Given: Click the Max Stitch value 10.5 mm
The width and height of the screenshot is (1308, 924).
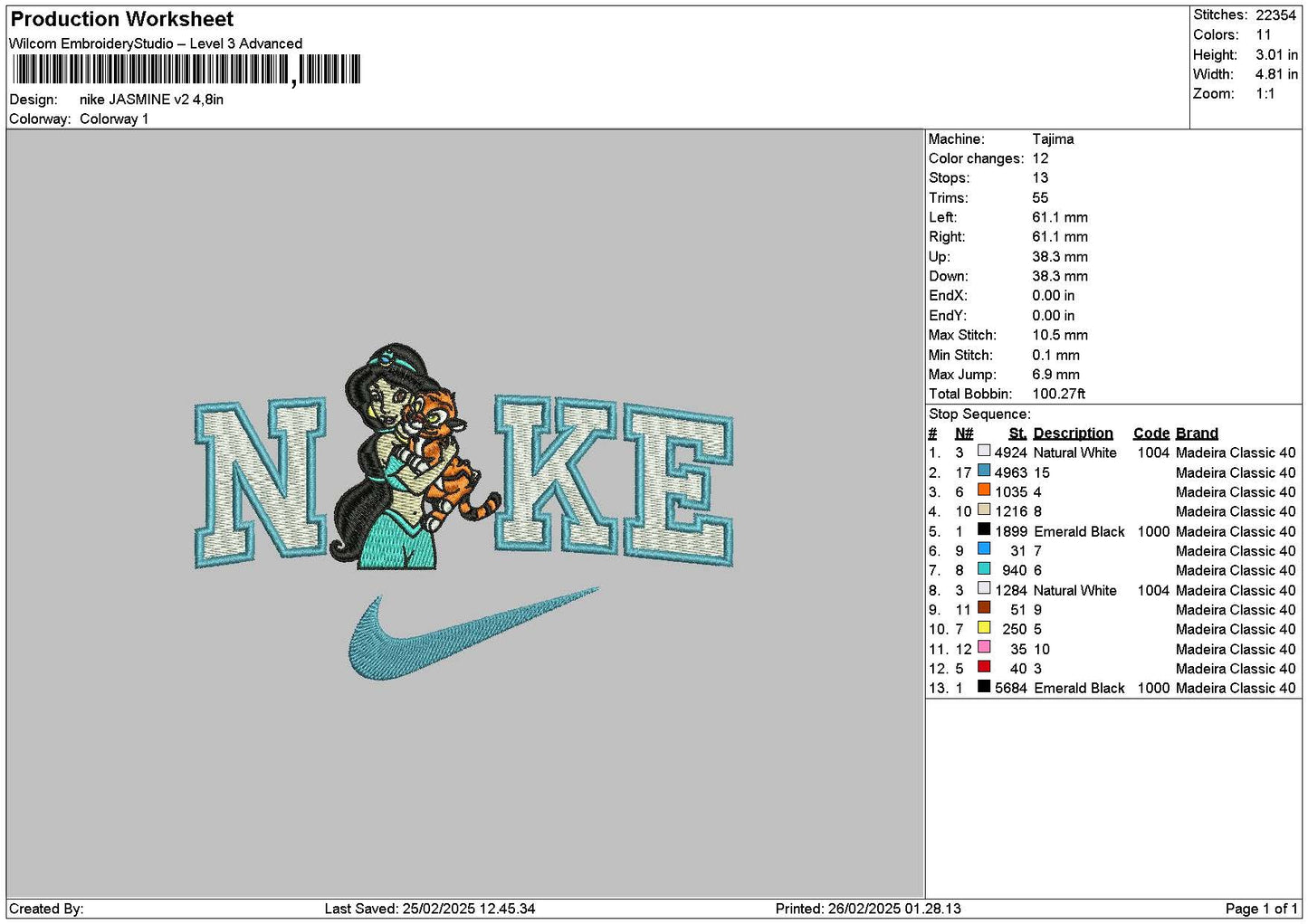Looking at the screenshot, I should pyautogui.click(x=1060, y=335).
